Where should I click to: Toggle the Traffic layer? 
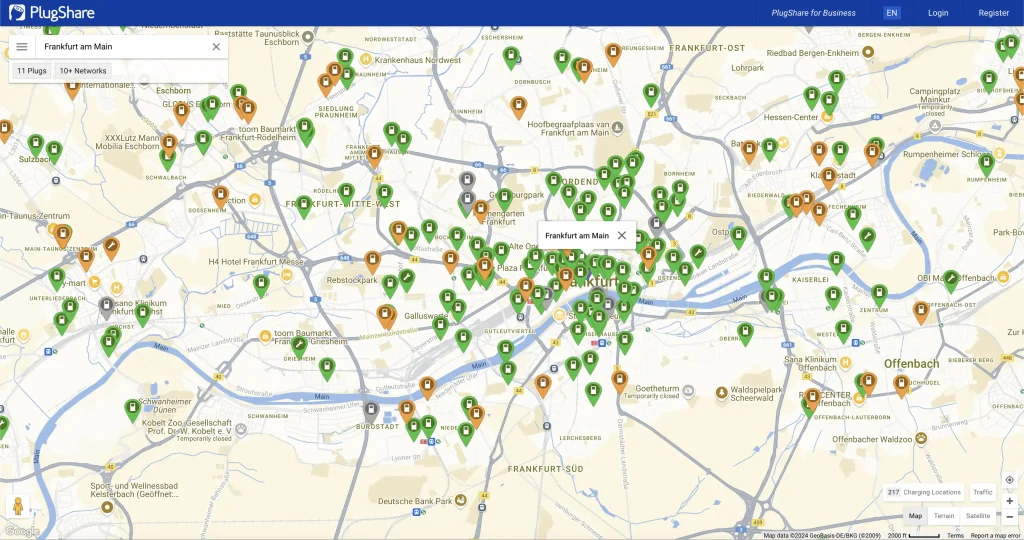click(982, 492)
